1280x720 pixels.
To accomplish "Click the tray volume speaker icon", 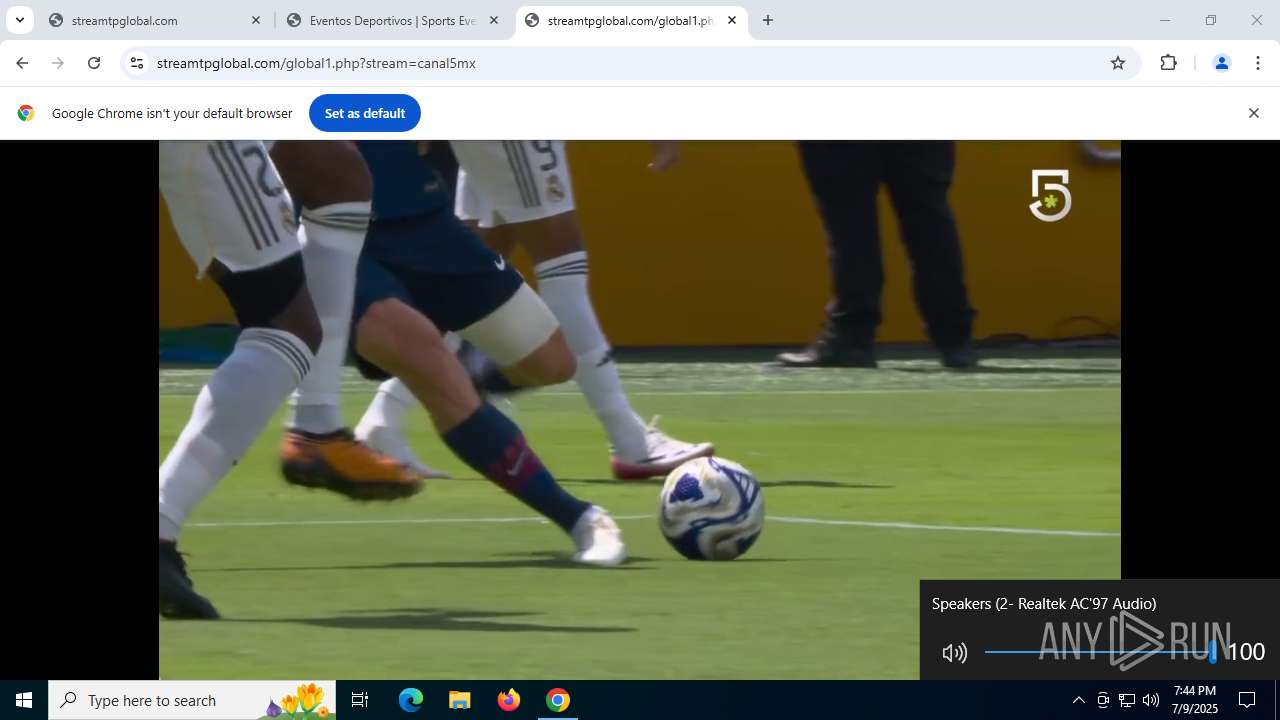I will (x=1151, y=700).
